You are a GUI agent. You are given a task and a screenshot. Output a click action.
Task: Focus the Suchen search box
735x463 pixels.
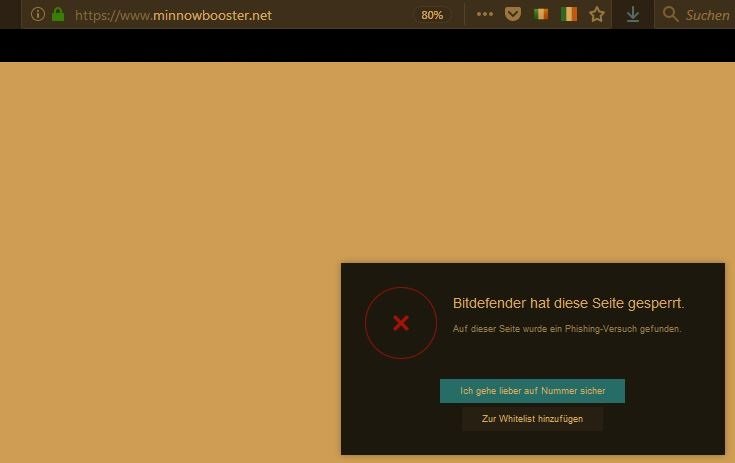pos(695,15)
